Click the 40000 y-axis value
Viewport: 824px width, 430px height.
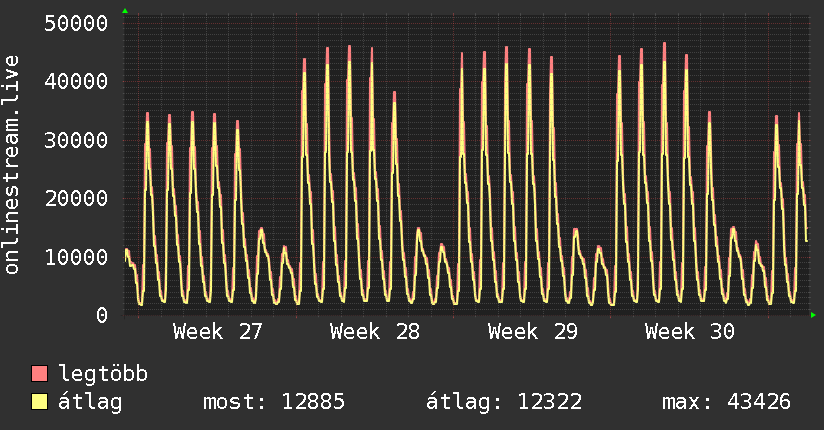point(76,81)
